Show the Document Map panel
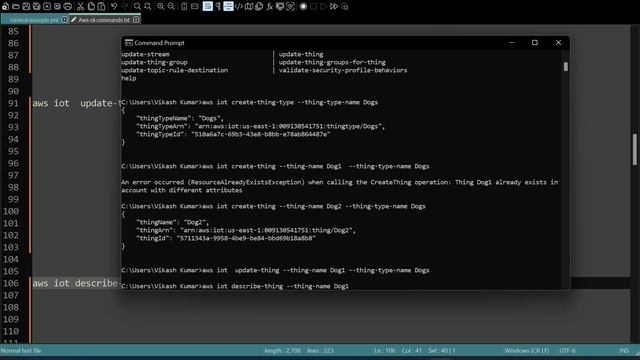Viewport: 640px width, 360px height. [x=249, y=7]
